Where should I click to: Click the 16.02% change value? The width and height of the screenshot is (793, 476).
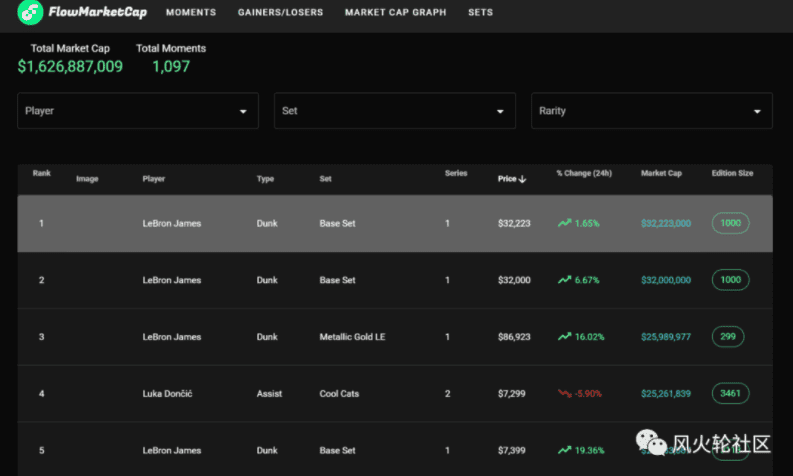pyautogui.click(x=589, y=336)
